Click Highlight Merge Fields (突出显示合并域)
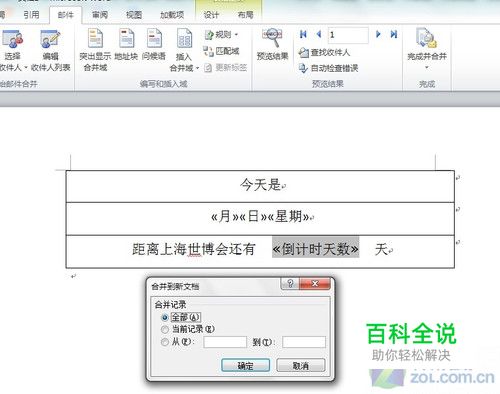500x394 pixels. pyautogui.click(x=95, y=50)
